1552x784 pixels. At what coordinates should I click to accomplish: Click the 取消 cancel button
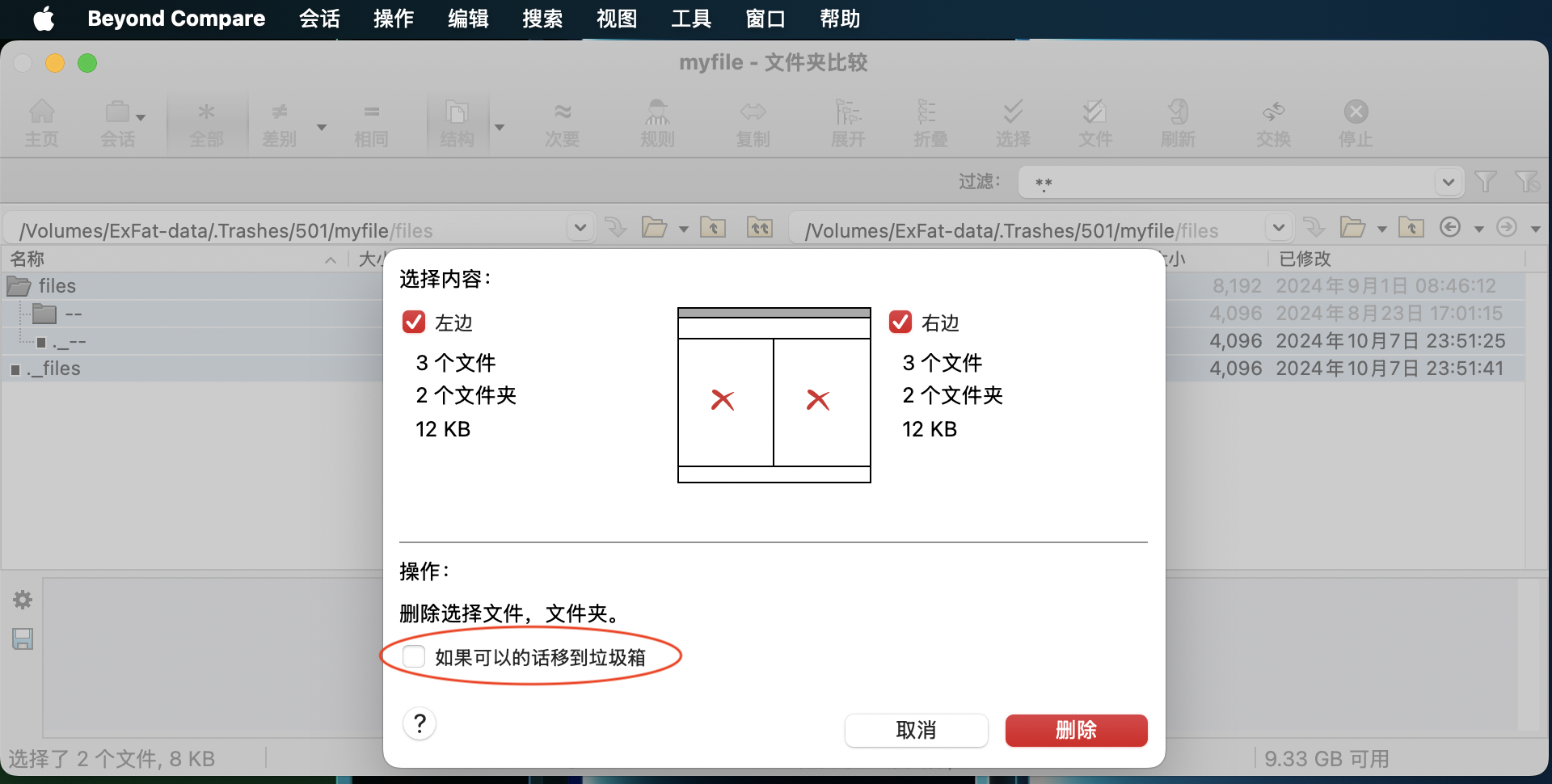pos(916,730)
